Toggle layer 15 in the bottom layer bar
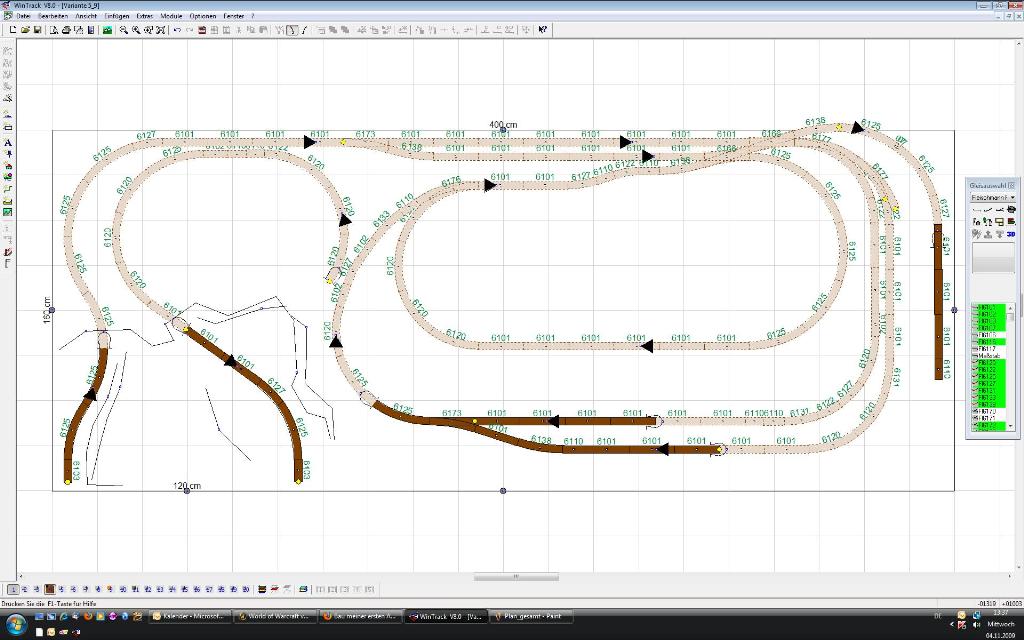The image size is (1024, 640). click(x=184, y=589)
